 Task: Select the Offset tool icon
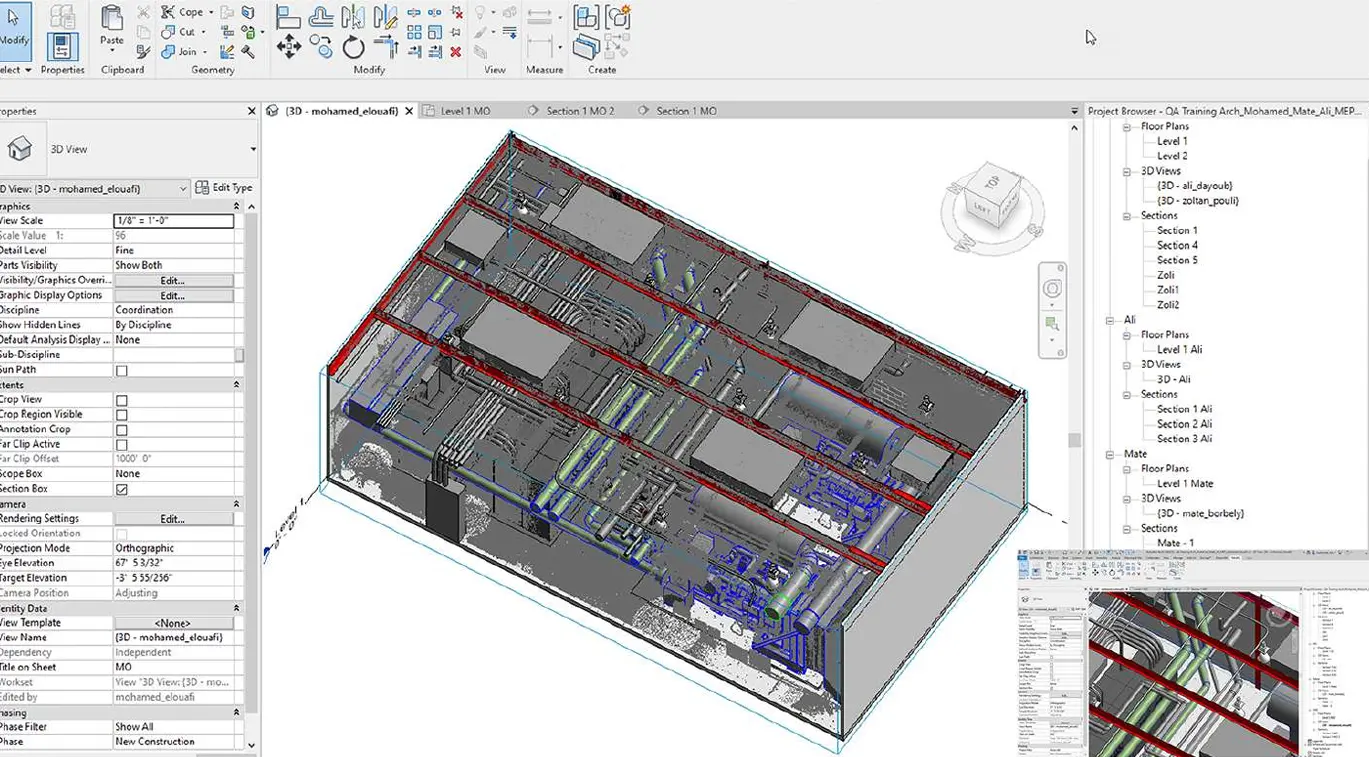tap(321, 17)
